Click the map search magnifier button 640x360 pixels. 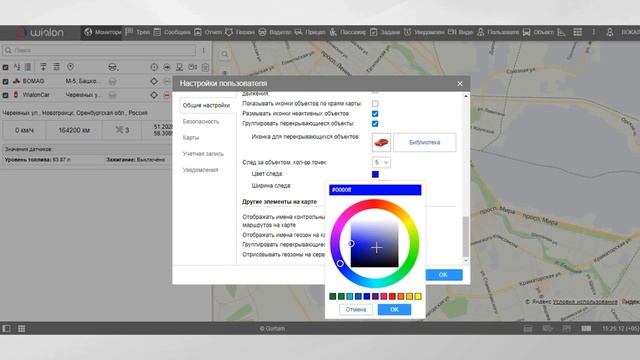224,54
